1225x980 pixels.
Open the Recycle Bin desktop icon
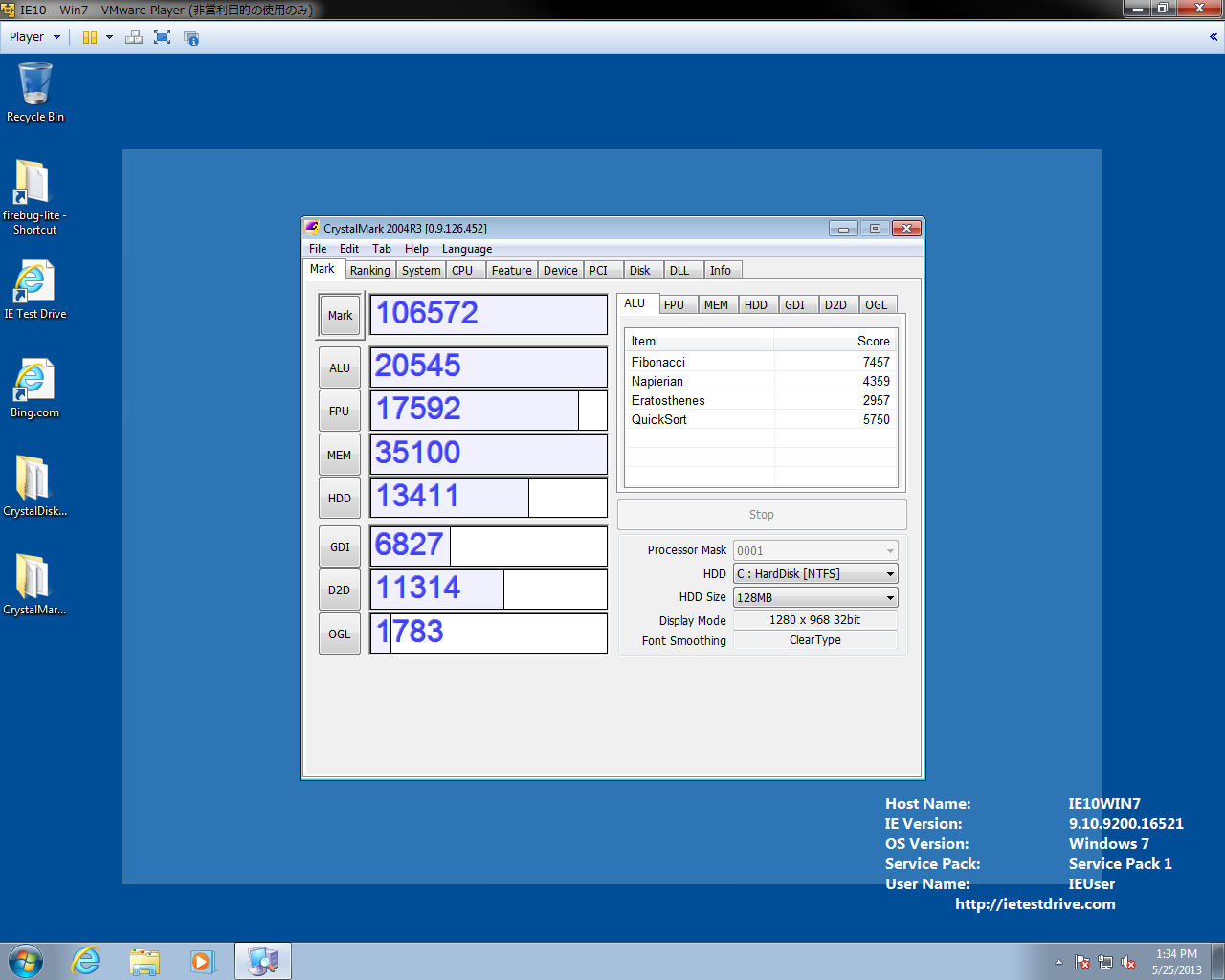tap(35, 92)
